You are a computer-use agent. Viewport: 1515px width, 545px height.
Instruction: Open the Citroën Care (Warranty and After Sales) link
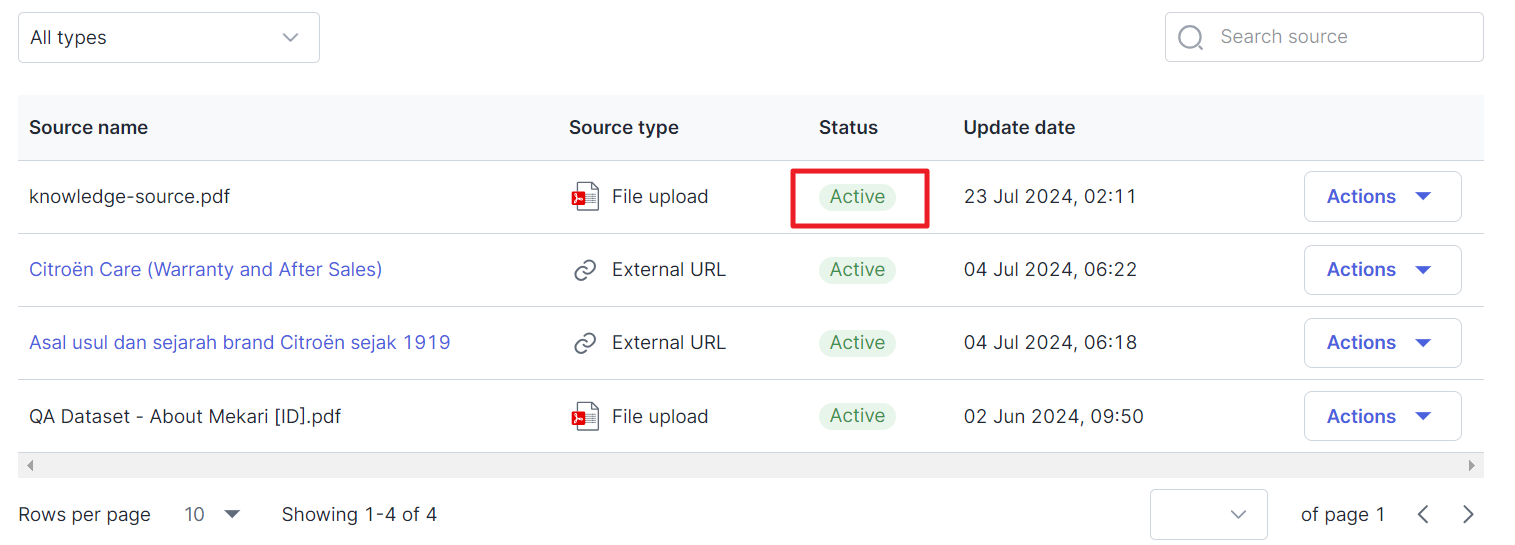(205, 270)
